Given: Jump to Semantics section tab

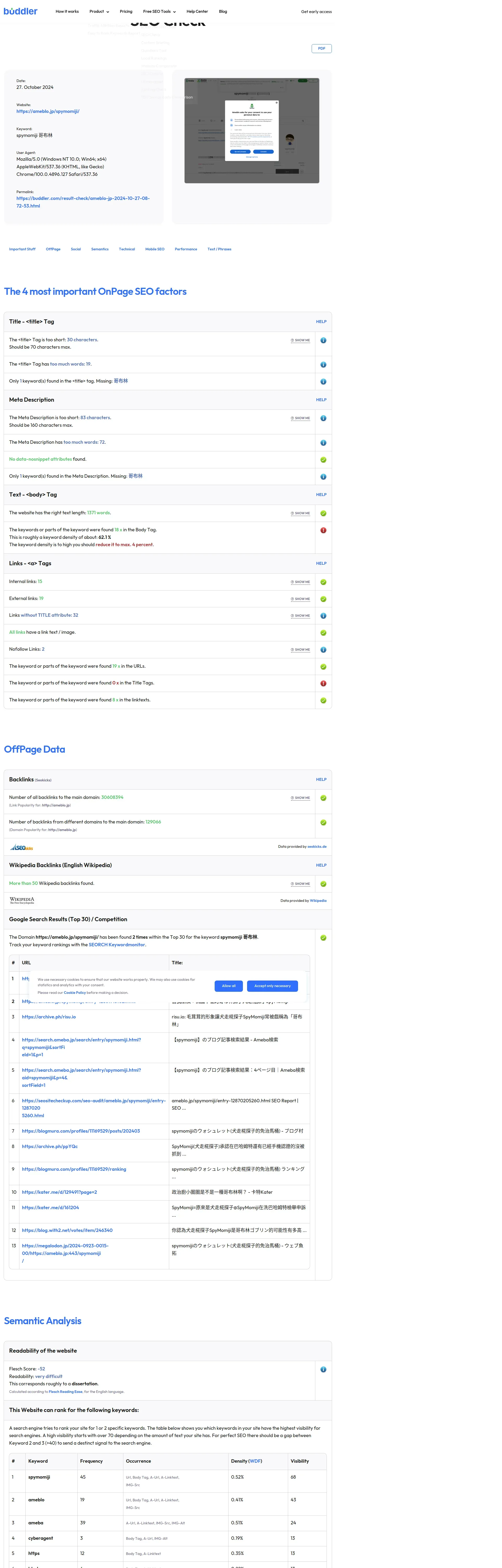Looking at the screenshot, I should pos(100,249).
